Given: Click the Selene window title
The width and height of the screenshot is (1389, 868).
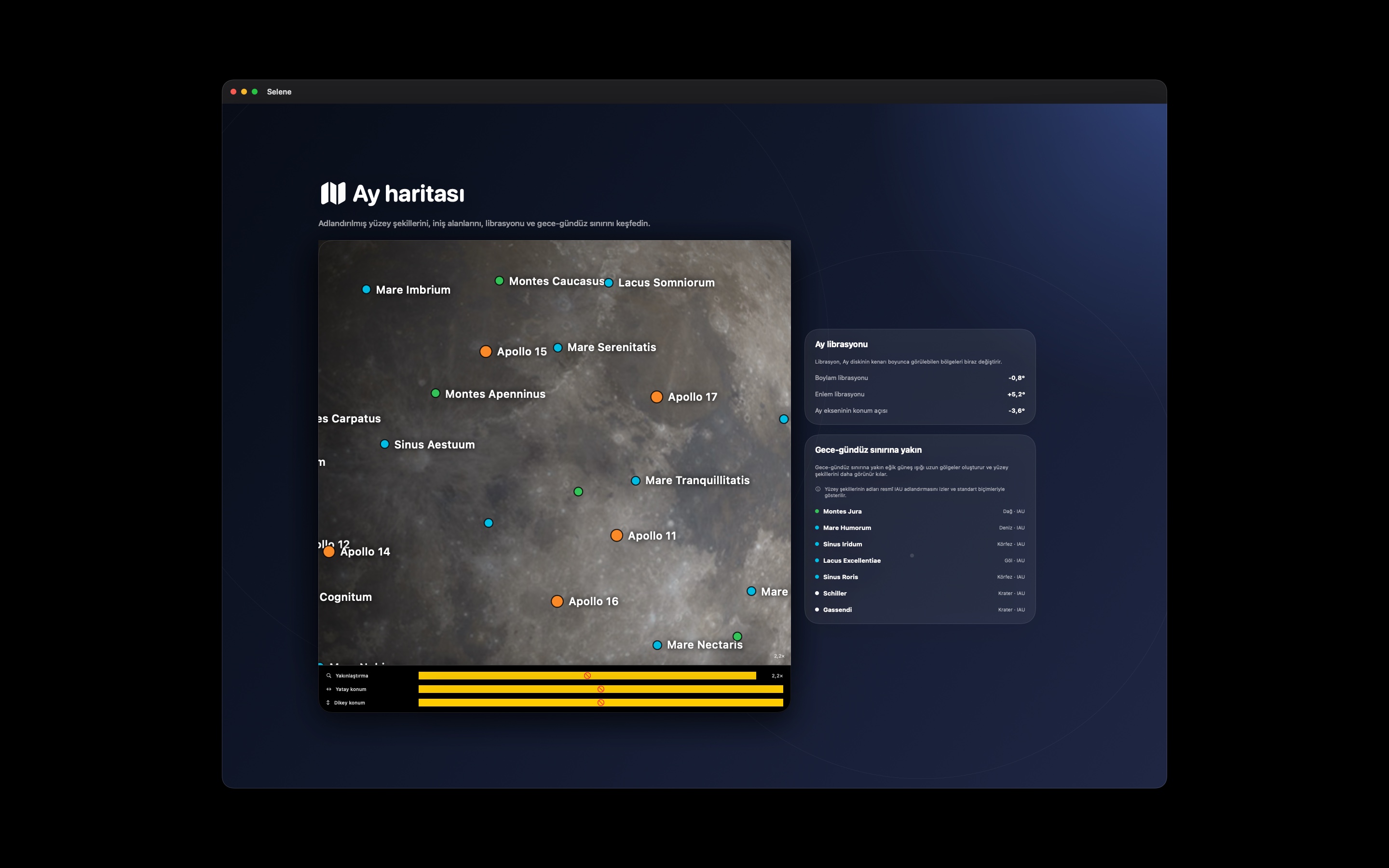Looking at the screenshot, I should pyautogui.click(x=279, y=92).
